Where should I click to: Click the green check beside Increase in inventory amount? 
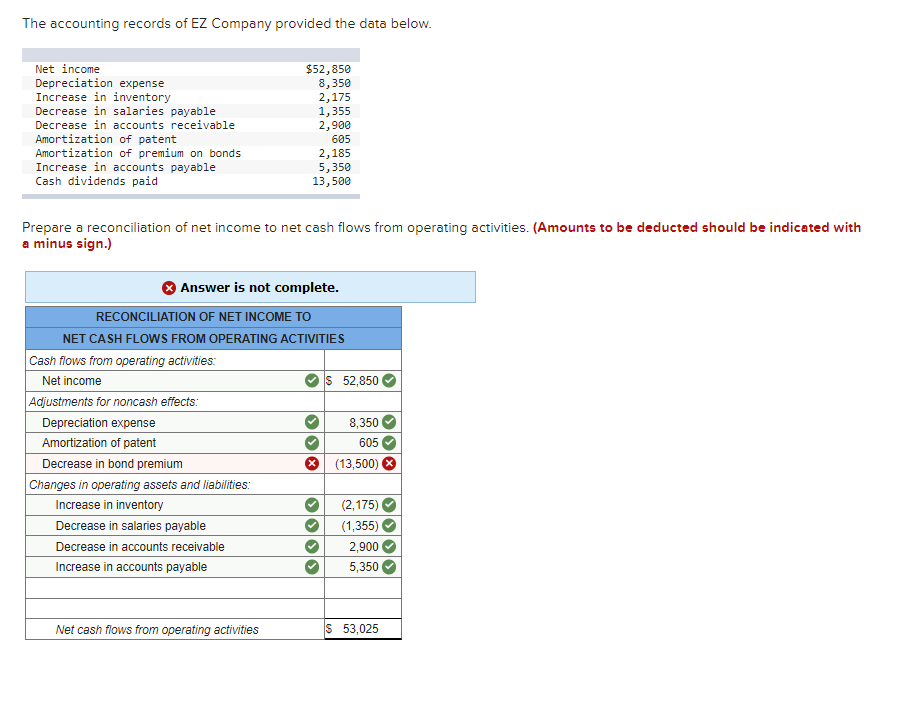coord(391,505)
